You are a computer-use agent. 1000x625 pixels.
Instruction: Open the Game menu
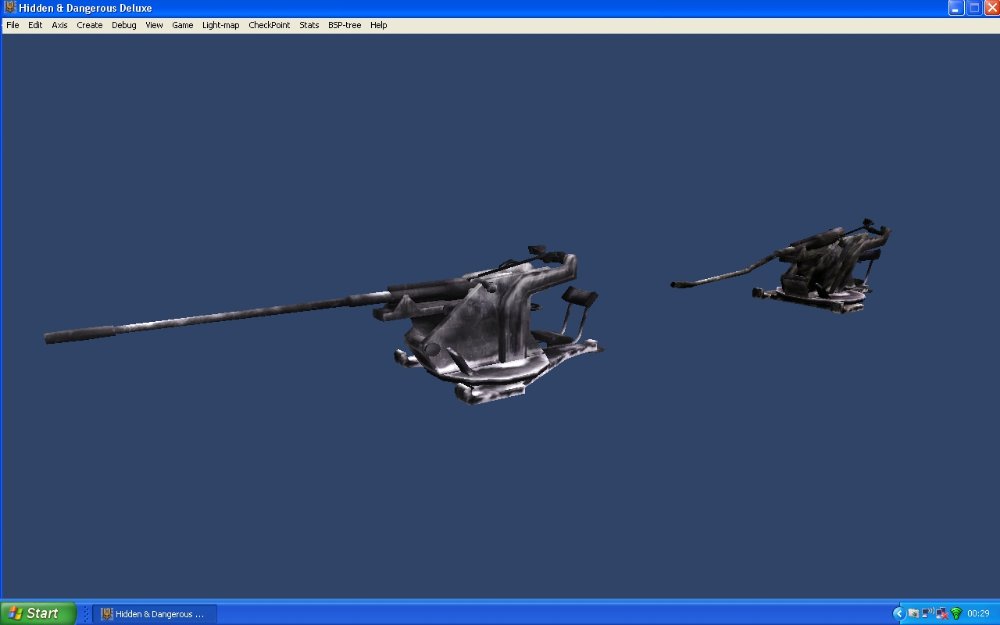(x=182, y=25)
